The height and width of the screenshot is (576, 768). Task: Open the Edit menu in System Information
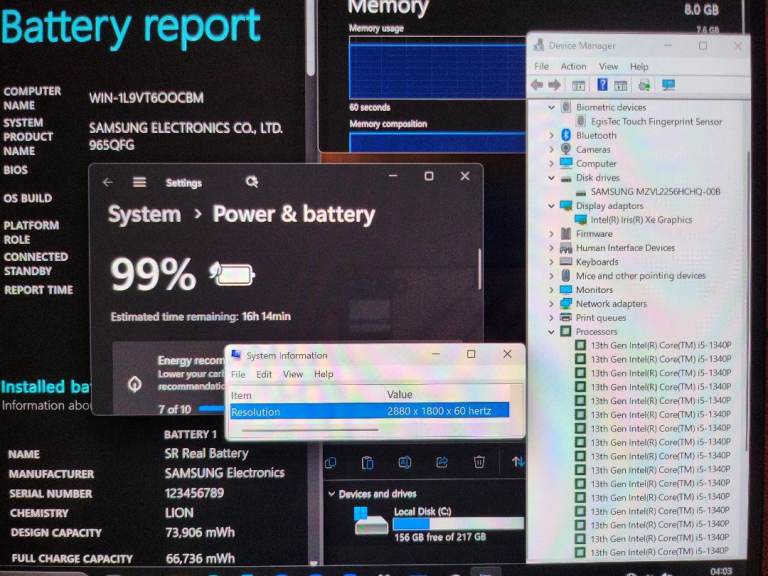tap(264, 374)
